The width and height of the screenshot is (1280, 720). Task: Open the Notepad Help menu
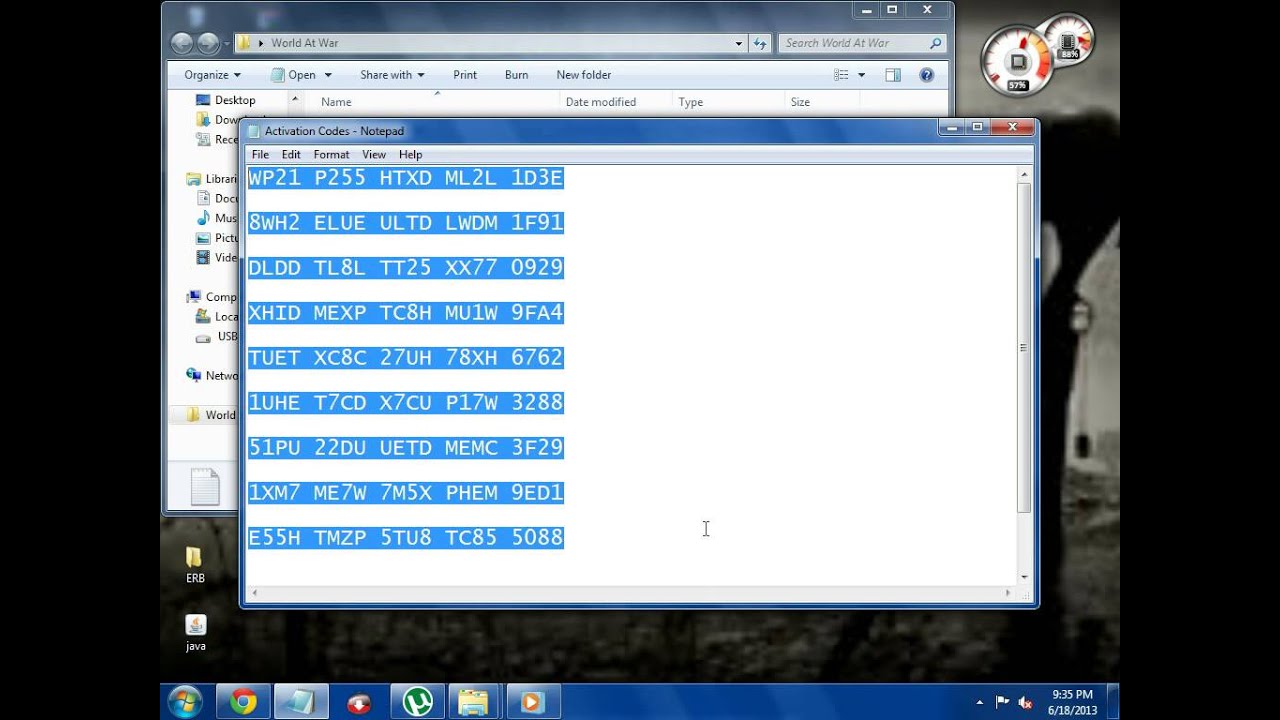pyautogui.click(x=410, y=155)
